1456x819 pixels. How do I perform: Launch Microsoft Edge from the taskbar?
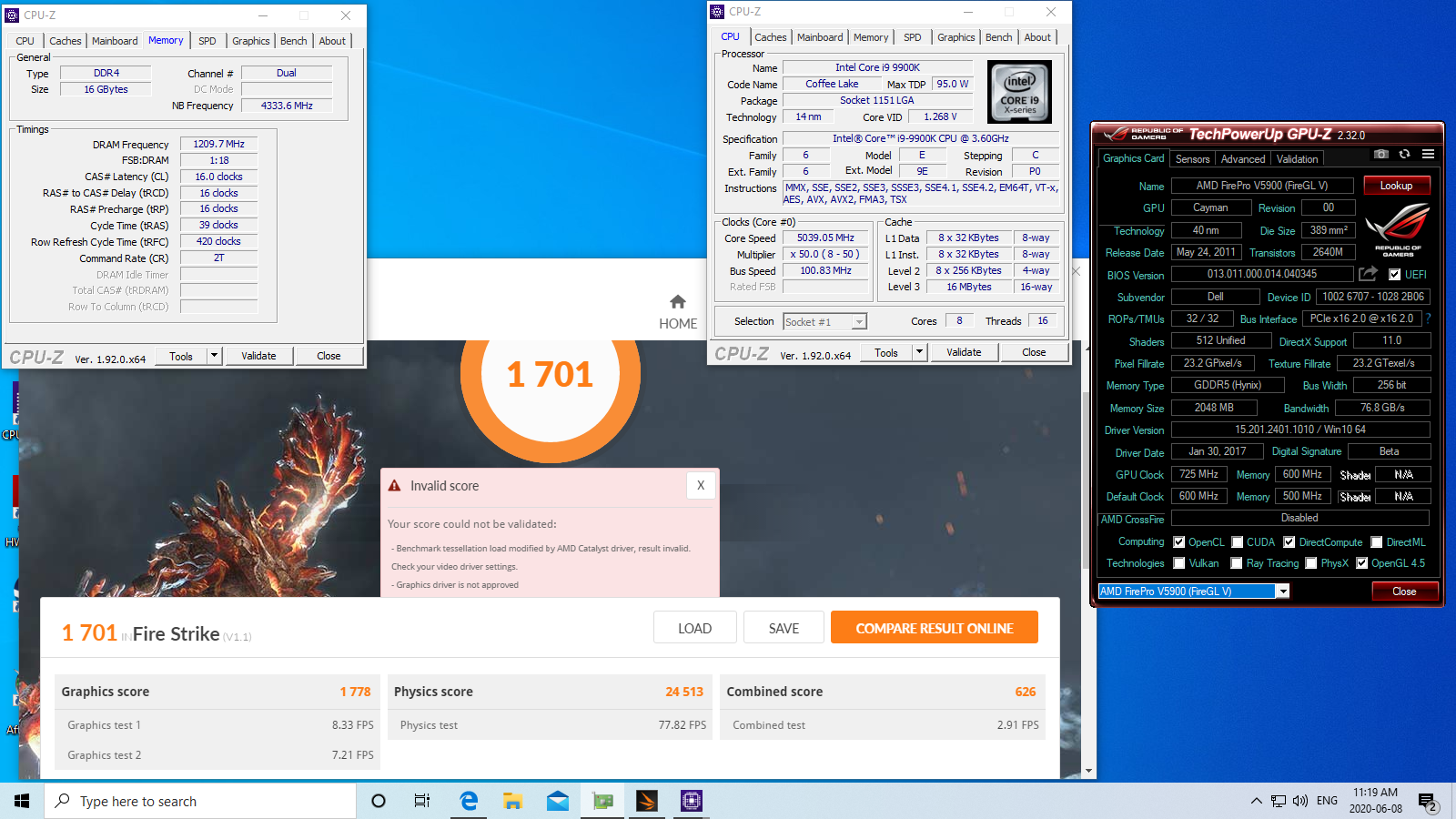[x=469, y=801]
